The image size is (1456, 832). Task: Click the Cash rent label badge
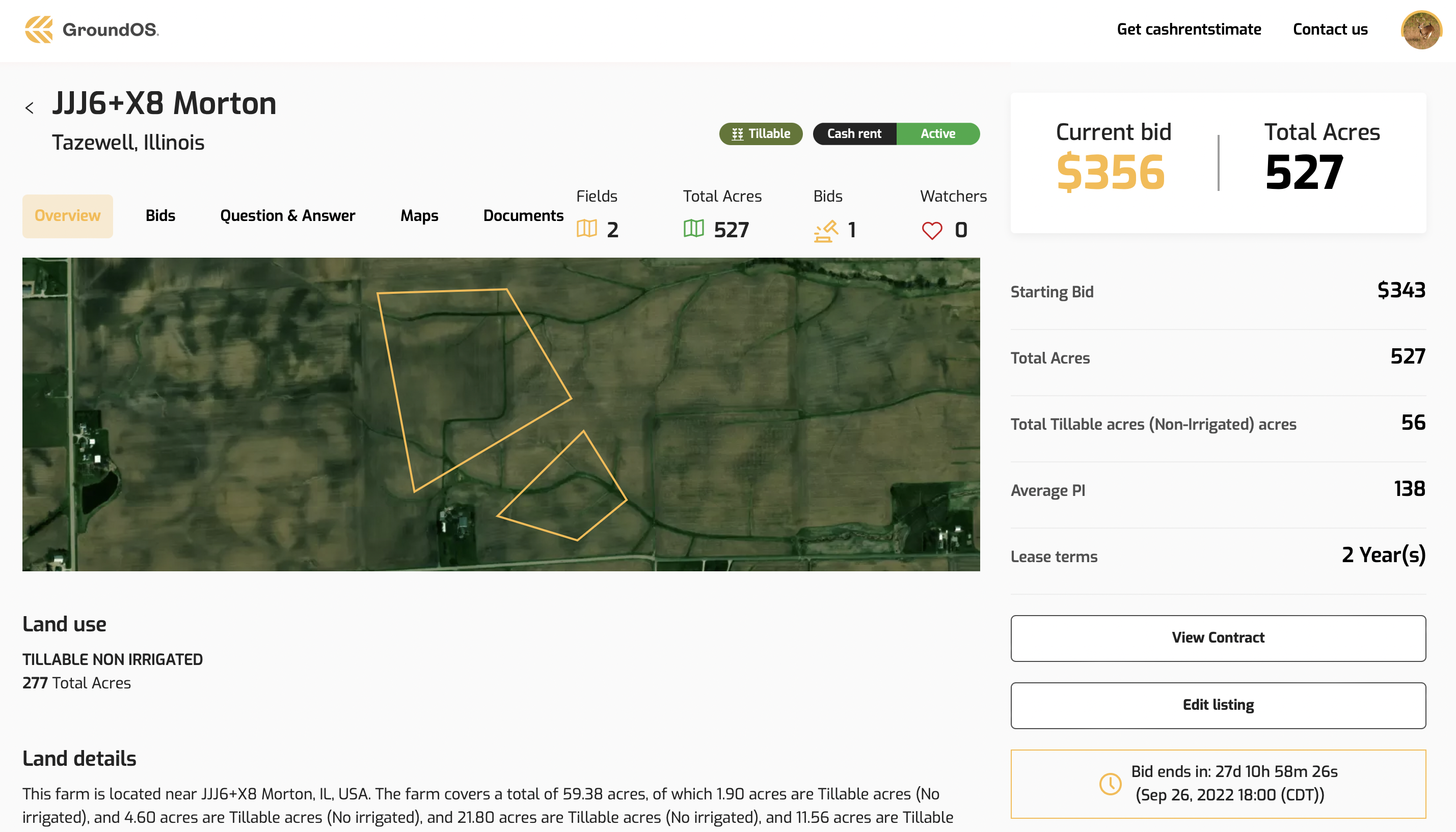pos(854,134)
